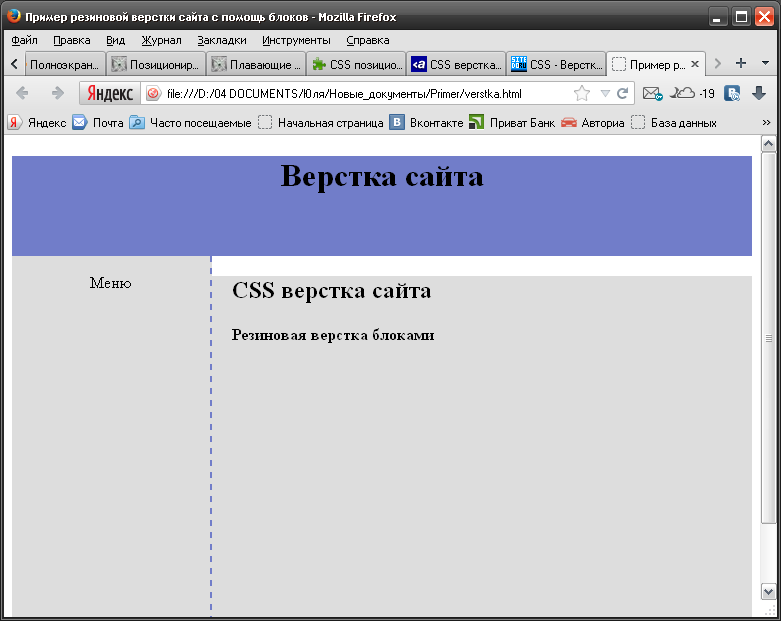Click the site identity icon in address bar
Viewport: 781px width, 621px height.
point(153,94)
